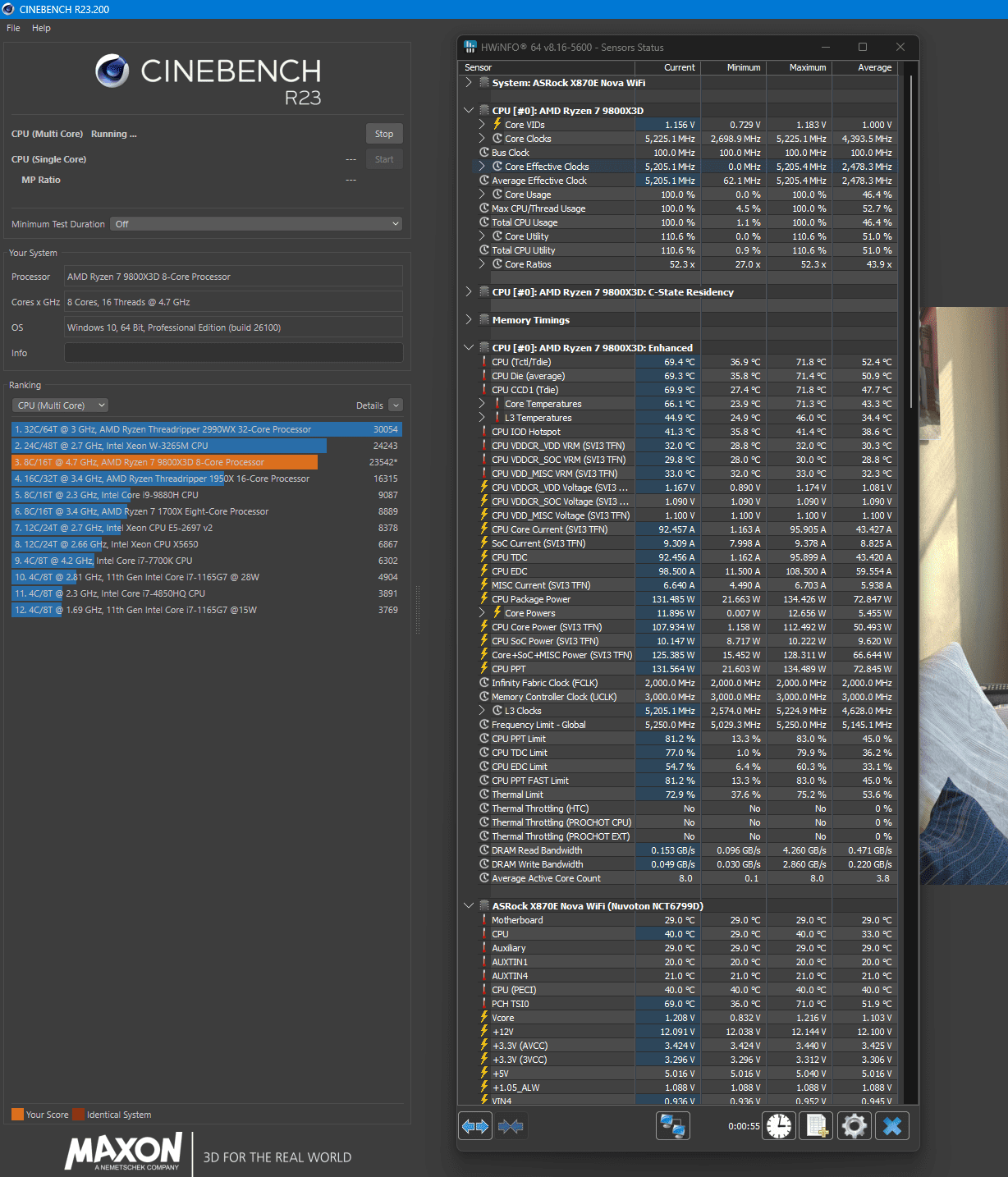Click clock icon next to DRAM Read Bandwidth
Viewport: 1008px width, 1177px height.
pos(484,850)
